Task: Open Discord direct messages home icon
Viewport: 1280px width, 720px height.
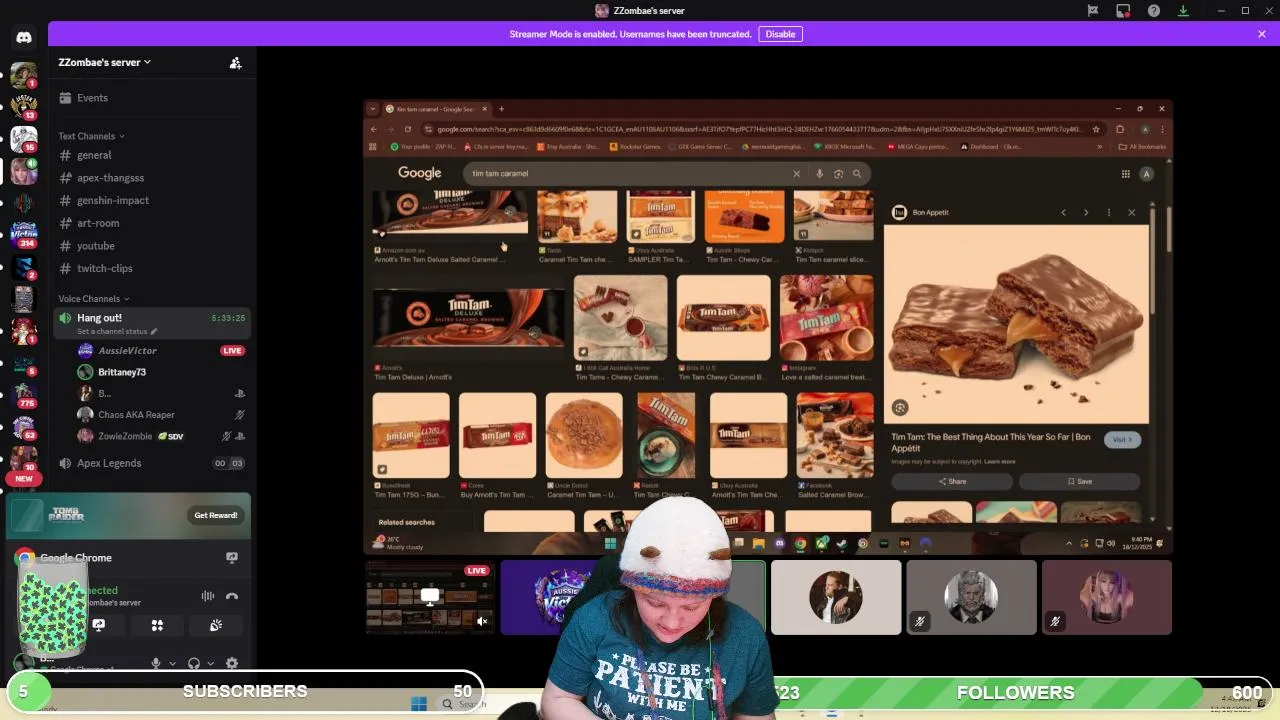Action: [x=24, y=37]
